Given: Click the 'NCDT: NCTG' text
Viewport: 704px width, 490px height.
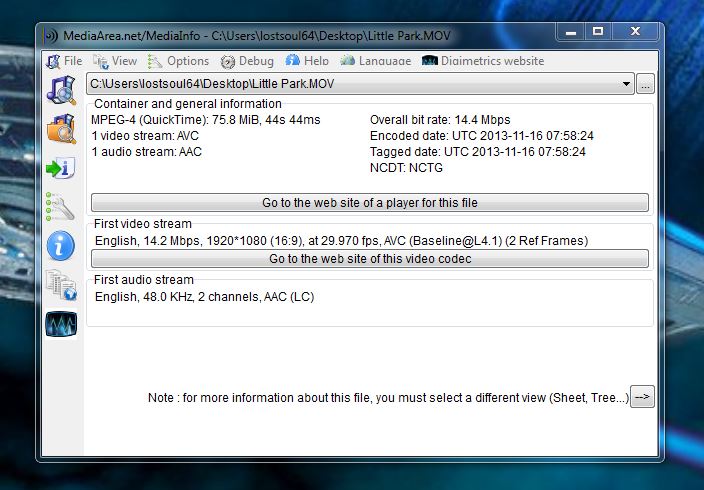Looking at the screenshot, I should point(406,168).
